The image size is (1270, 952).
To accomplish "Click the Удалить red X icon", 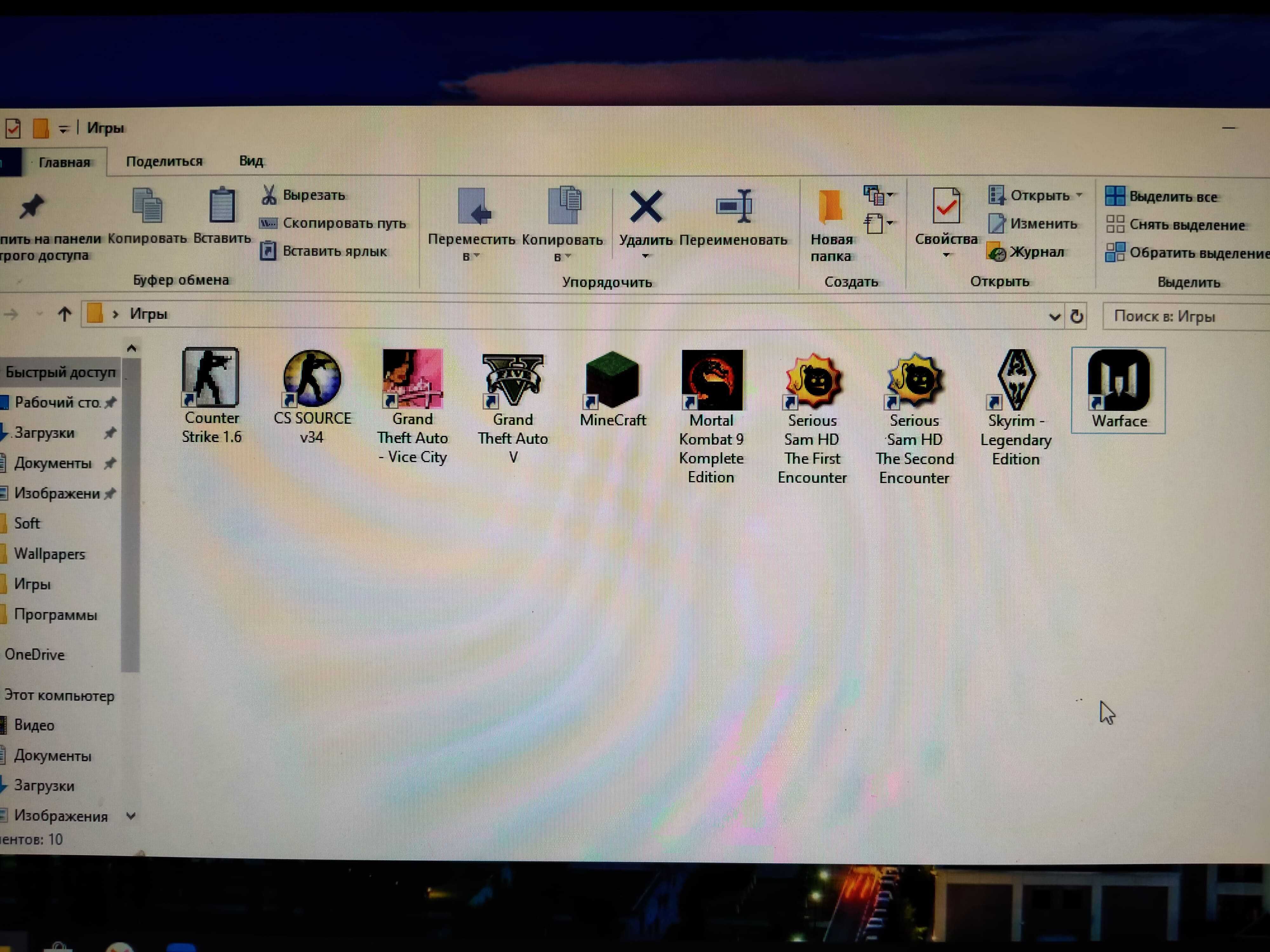I will (646, 207).
